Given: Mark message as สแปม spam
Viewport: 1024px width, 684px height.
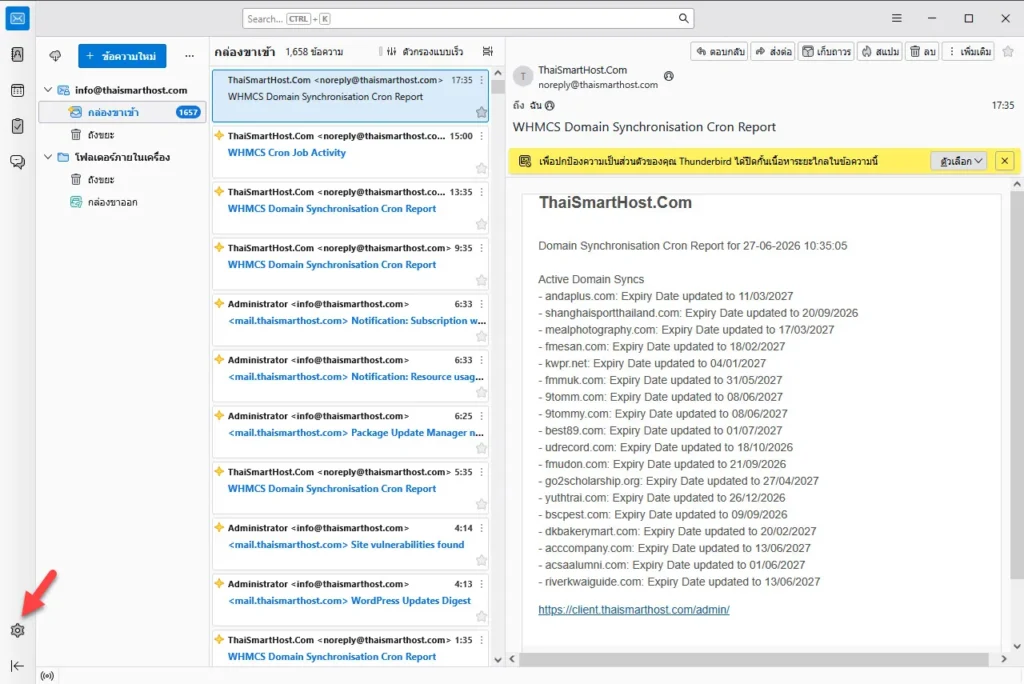Looking at the screenshot, I should (x=880, y=52).
